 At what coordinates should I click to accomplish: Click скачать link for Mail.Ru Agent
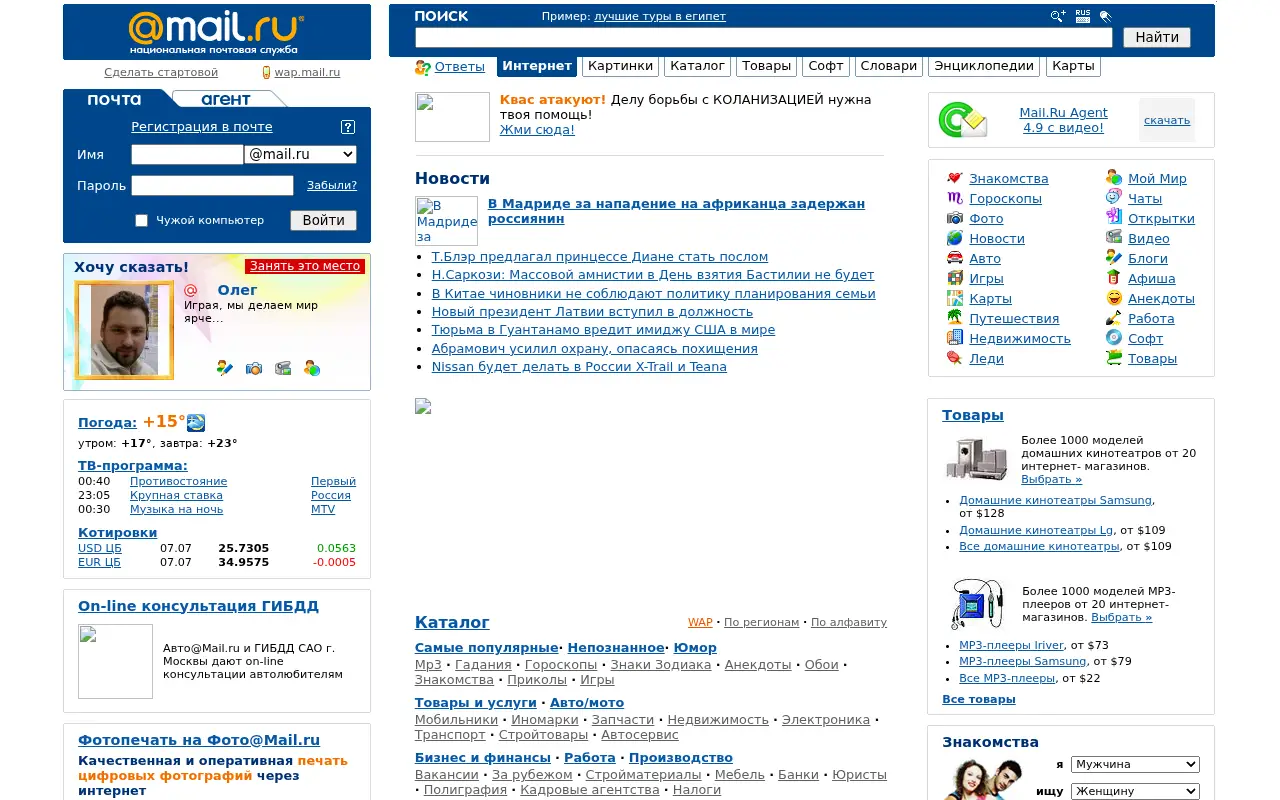click(x=1167, y=120)
